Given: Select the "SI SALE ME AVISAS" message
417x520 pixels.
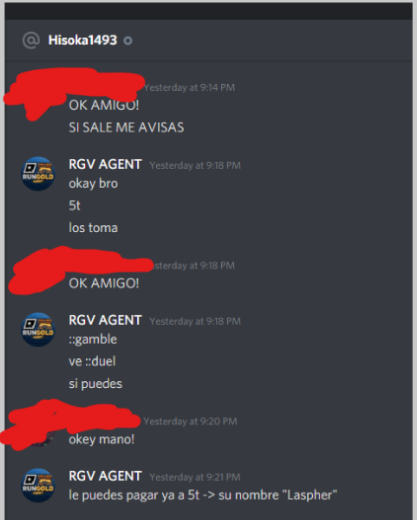Looking at the screenshot, I should [x=126, y=127].
